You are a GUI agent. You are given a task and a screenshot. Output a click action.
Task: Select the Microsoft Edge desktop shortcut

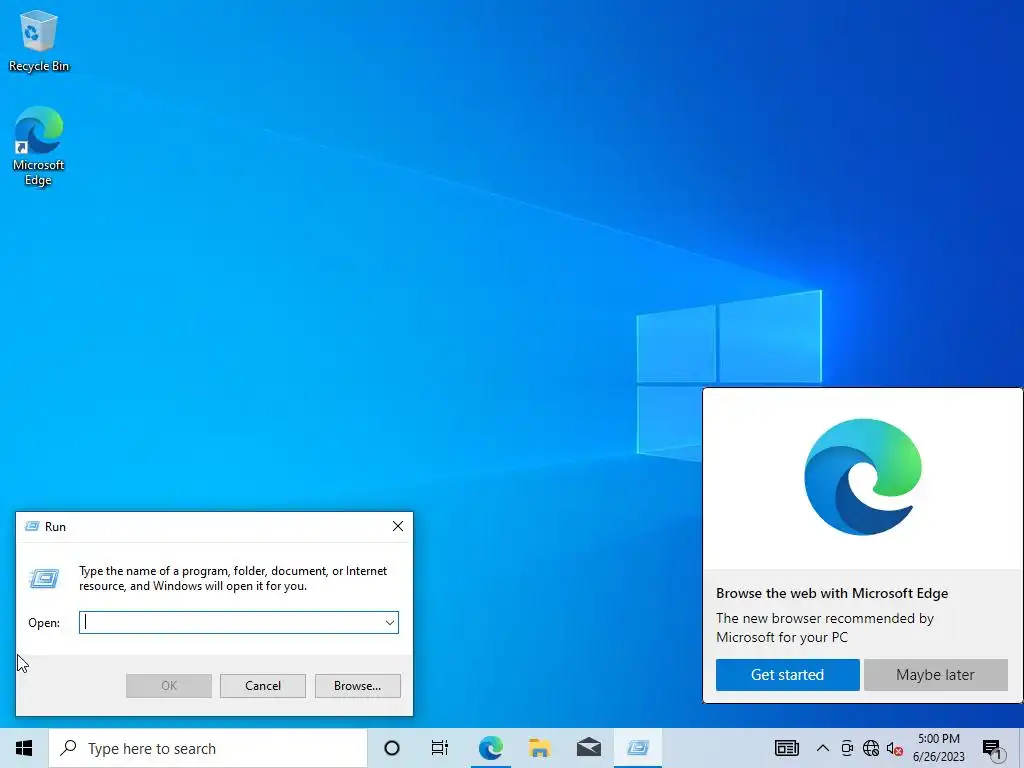(x=39, y=146)
